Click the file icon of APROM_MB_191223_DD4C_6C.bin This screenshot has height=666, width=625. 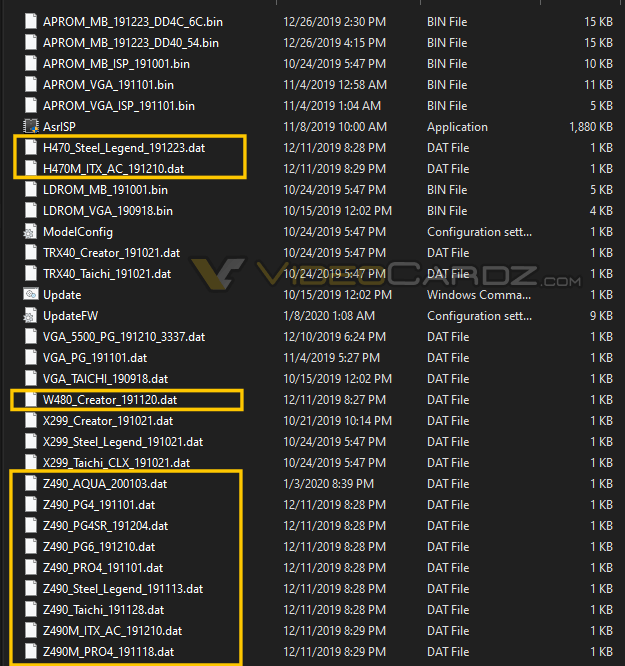31,21
